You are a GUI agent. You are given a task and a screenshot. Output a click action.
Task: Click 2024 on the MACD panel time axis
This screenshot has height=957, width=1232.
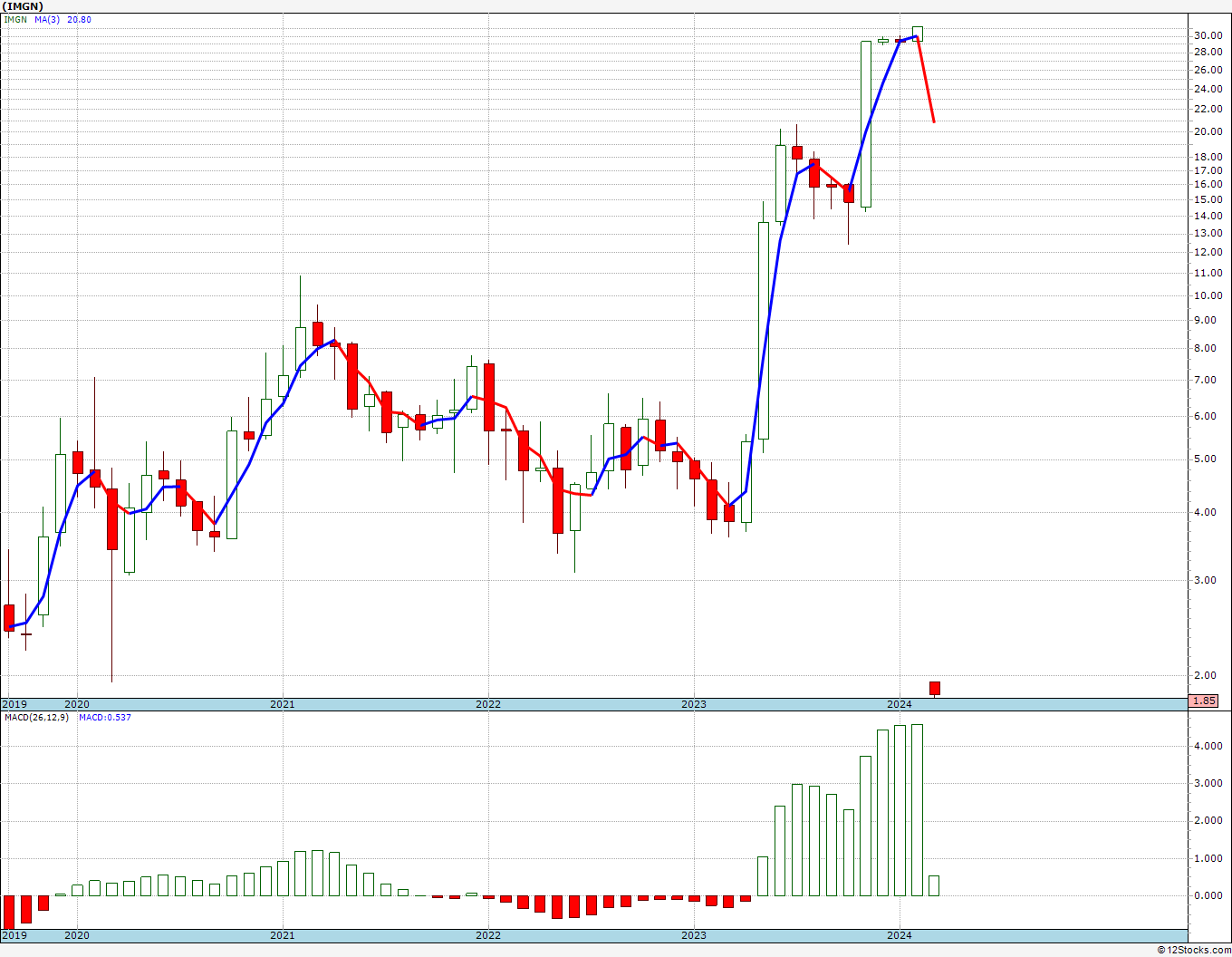(900, 935)
